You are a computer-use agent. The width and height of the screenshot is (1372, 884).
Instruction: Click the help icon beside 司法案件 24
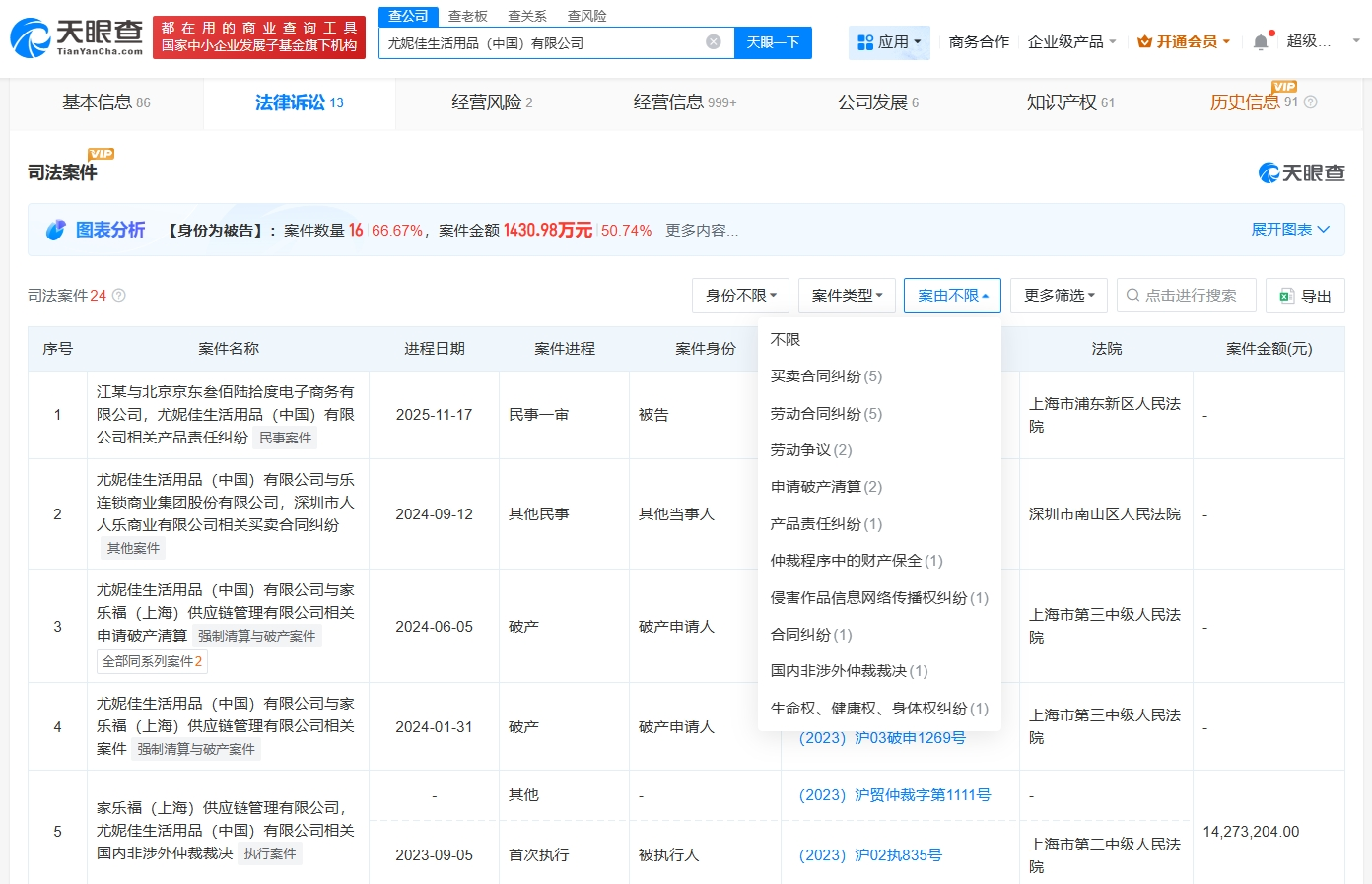pyautogui.click(x=119, y=296)
